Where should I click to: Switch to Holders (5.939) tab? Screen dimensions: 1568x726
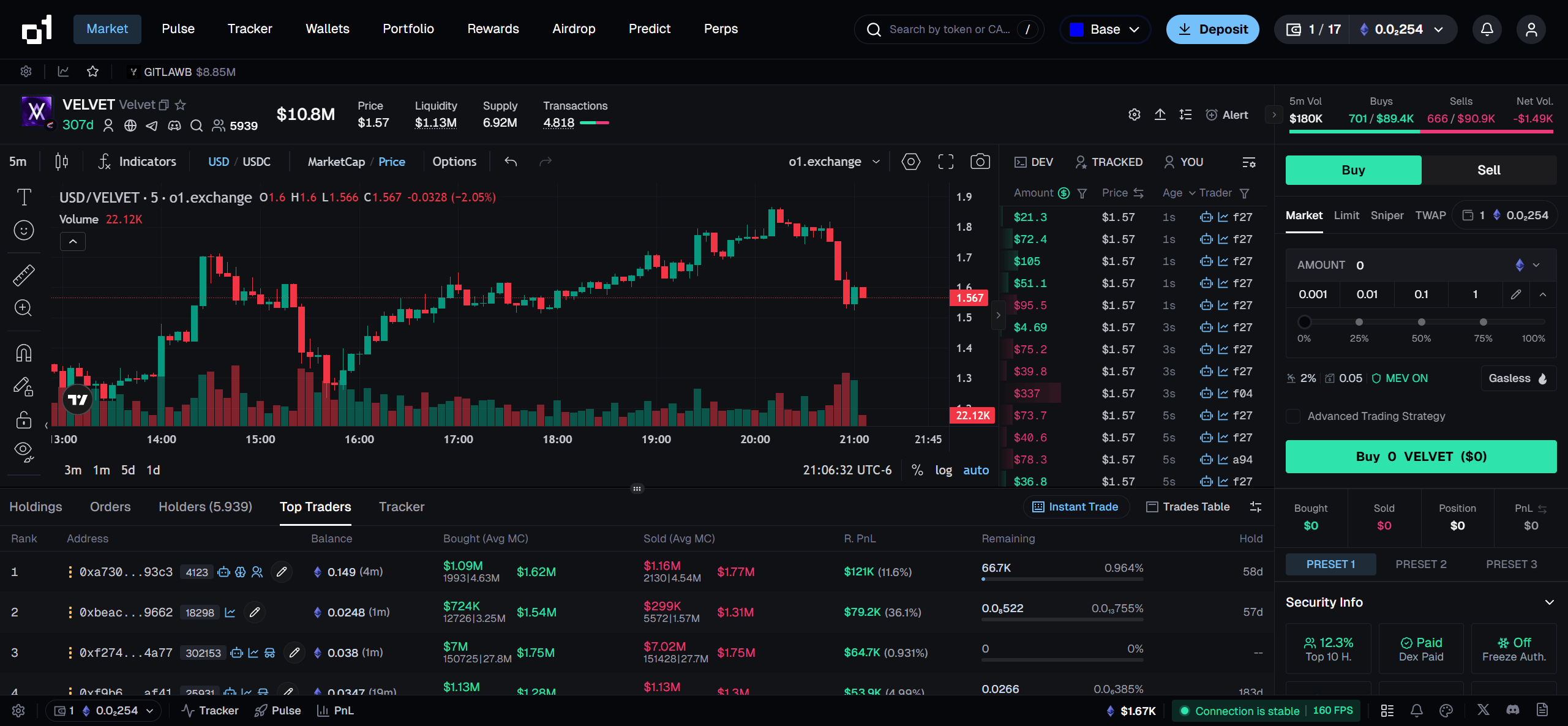[205, 507]
